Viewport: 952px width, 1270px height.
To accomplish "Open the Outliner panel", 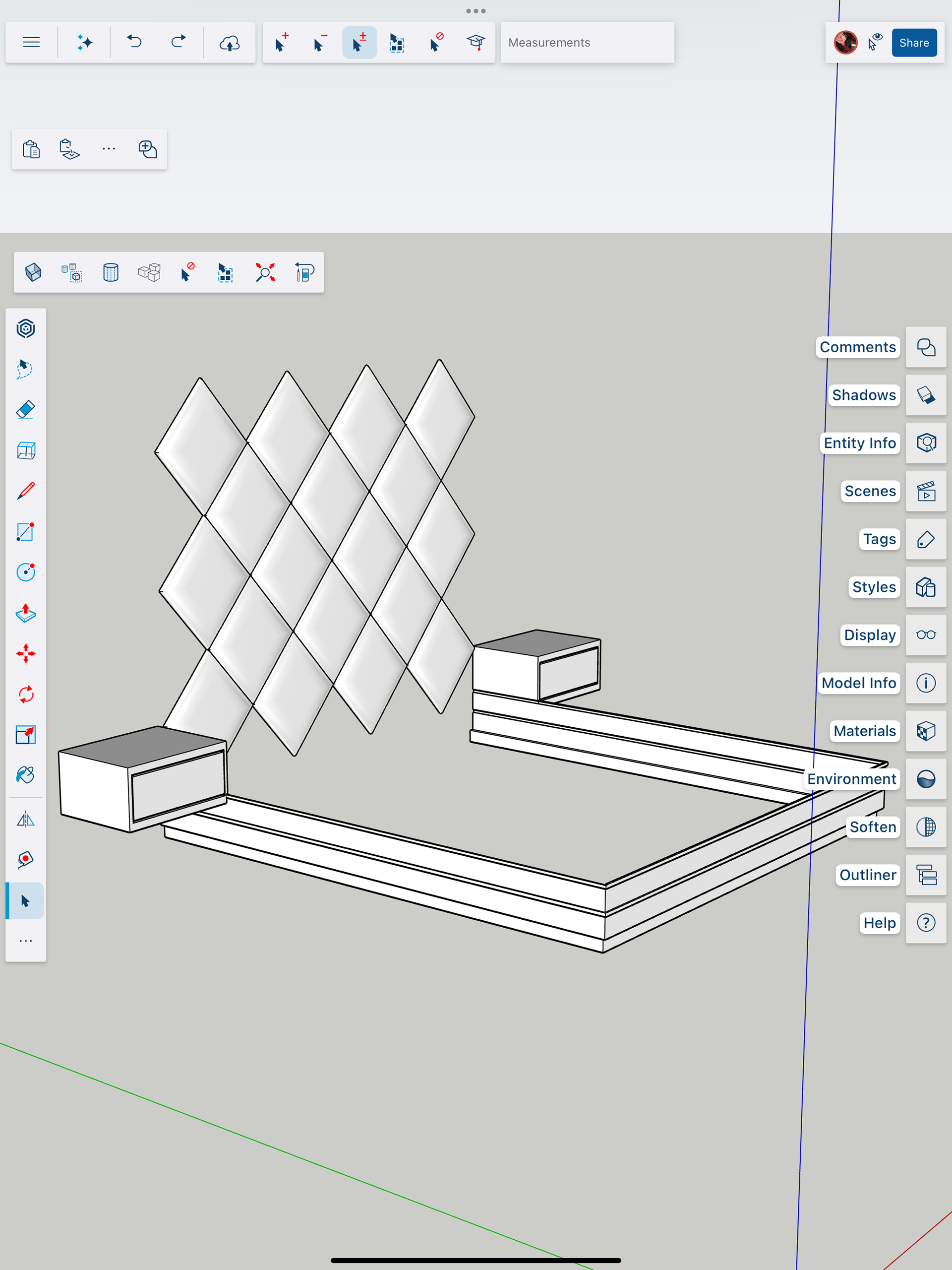I will pos(926,875).
